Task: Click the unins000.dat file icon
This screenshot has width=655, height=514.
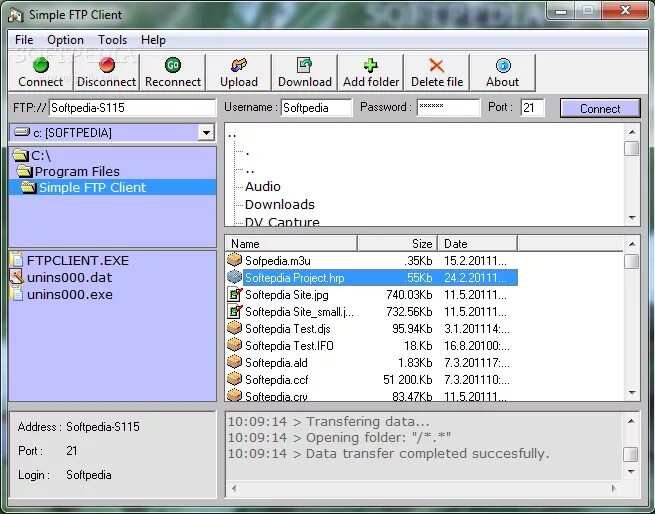Action: (x=17, y=277)
